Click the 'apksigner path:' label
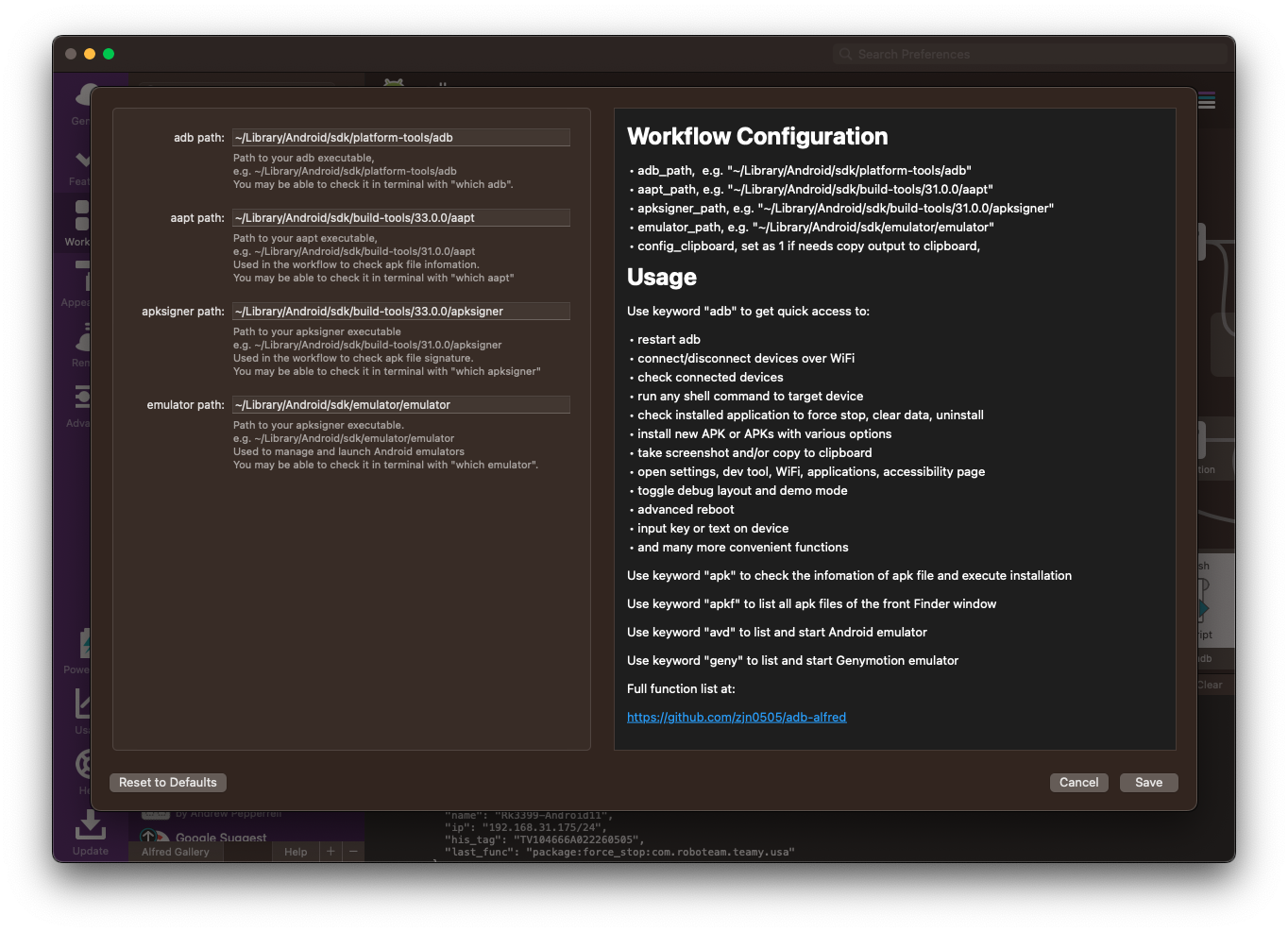The width and height of the screenshot is (1288, 932). coord(183,312)
